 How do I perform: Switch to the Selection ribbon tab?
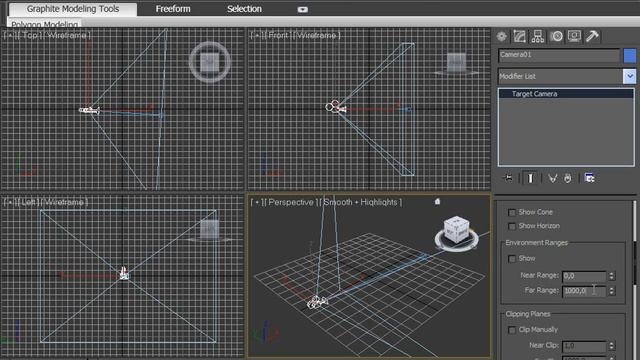point(244,9)
